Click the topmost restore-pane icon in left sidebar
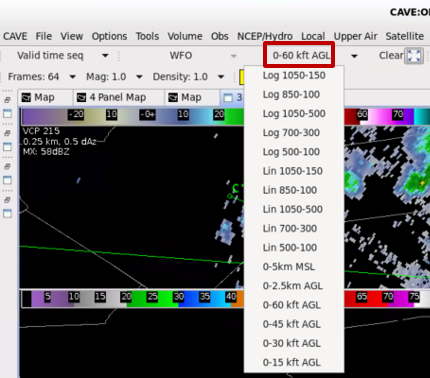430x378 pixels. [x=7, y=100]
